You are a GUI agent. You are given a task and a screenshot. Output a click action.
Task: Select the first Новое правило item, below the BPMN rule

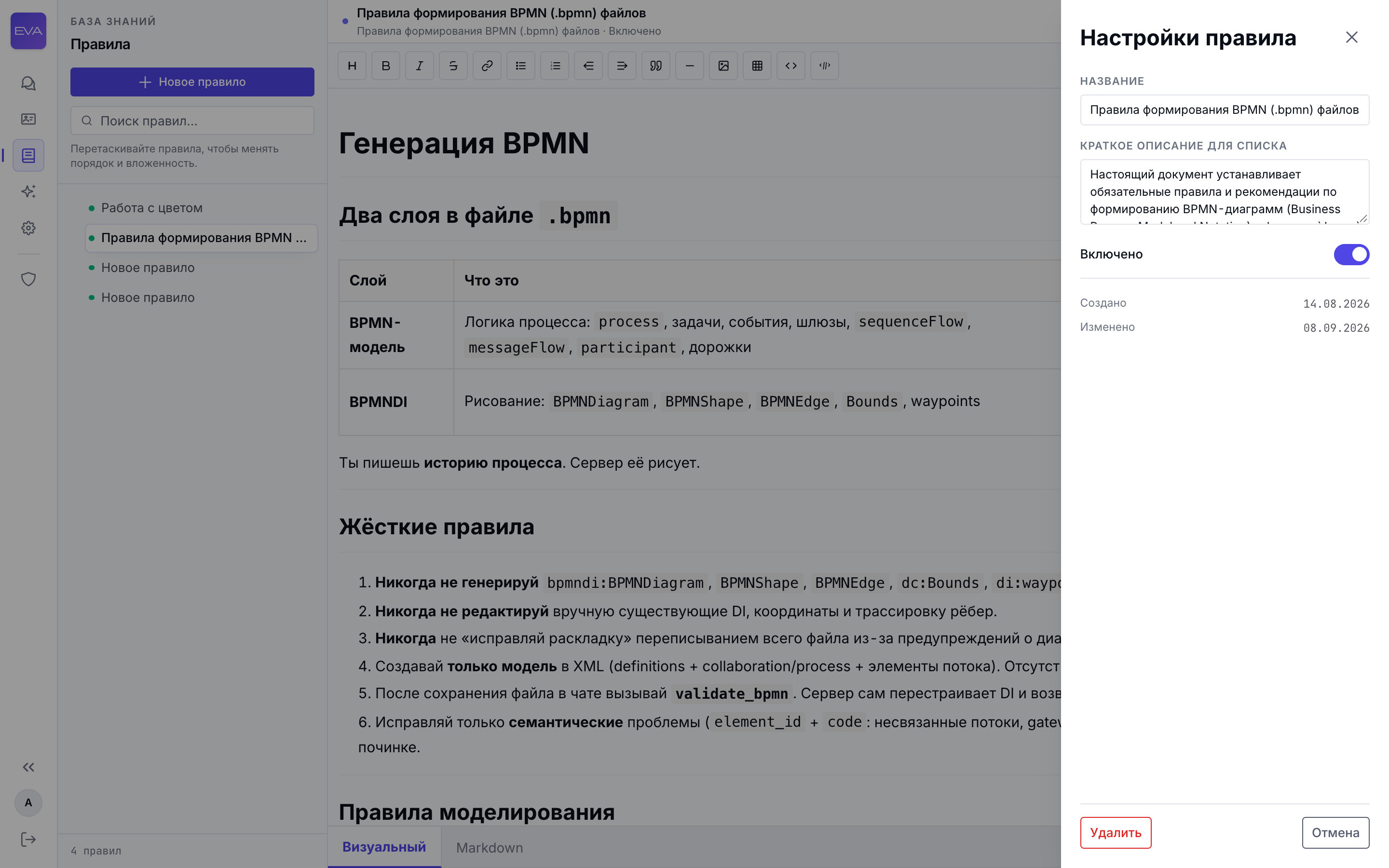(201, 268)
